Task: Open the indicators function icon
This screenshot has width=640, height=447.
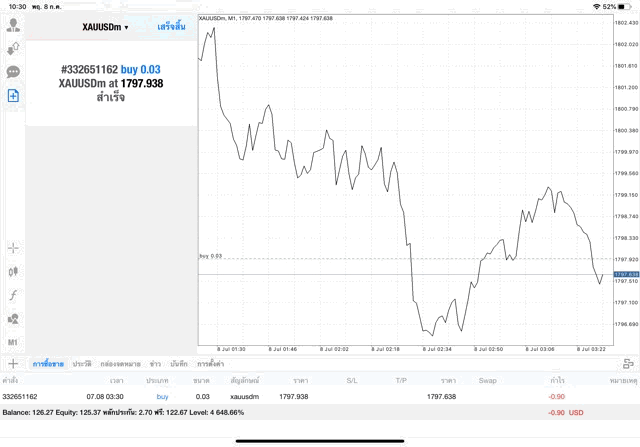Action: [13, 295]
